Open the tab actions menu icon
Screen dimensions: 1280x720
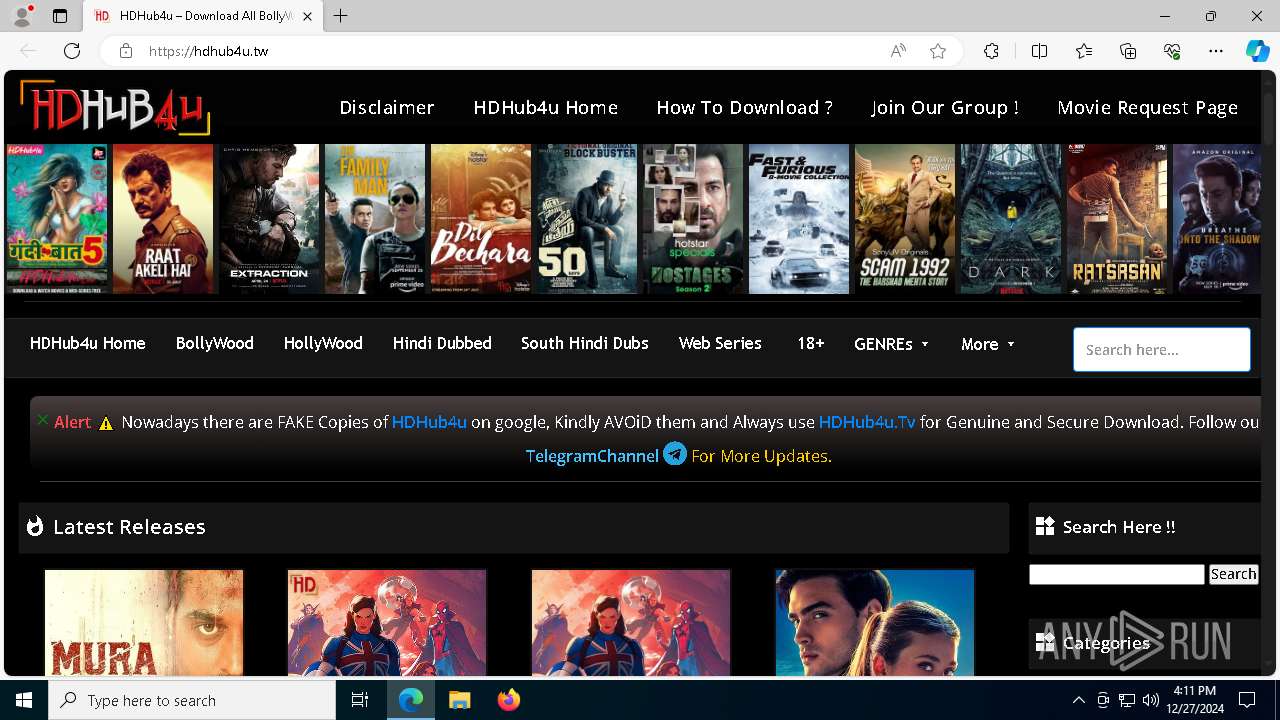click(x=60, y=16)
